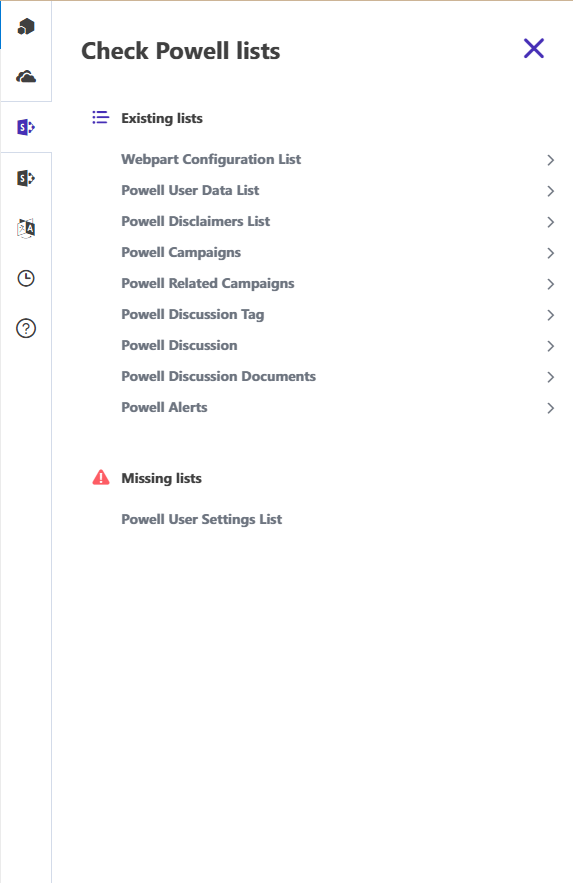Click the purple SharePoint sidebar icon
Screen dimensions: 573x883
pos(26,127)
